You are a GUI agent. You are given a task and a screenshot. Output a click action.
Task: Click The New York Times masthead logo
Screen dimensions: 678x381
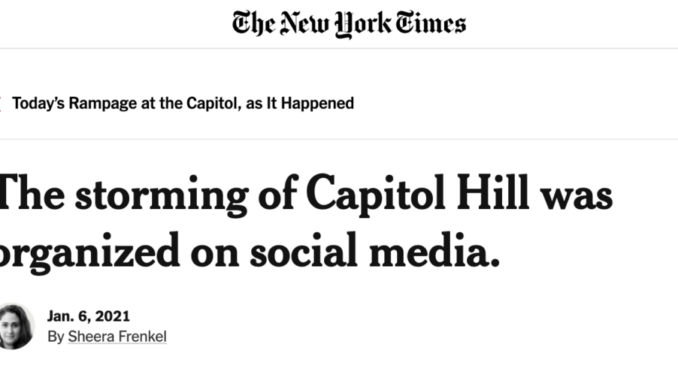click(x=349, y=24)
